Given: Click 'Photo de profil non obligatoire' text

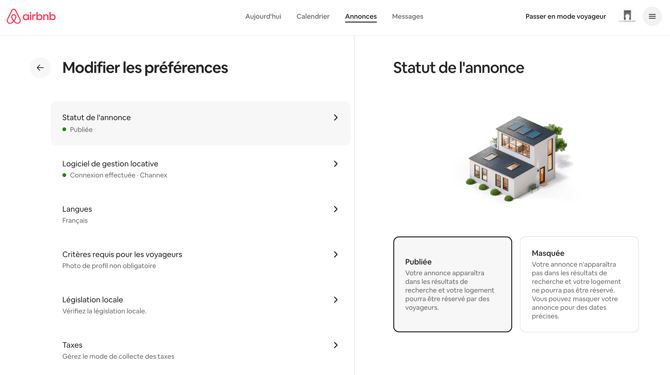Looking at the screenshot, I should point(109,266).
